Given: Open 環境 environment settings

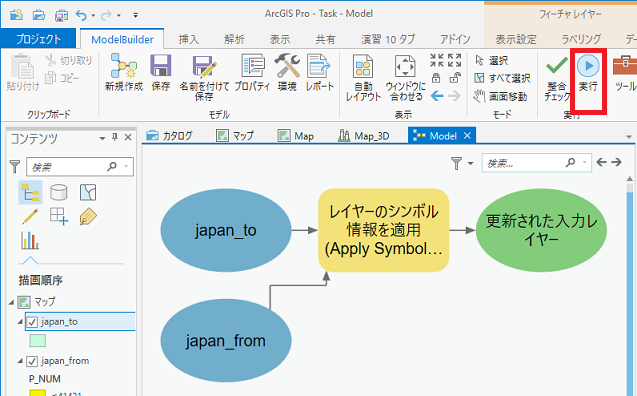Looking at the screenshot, I should 287,72.
